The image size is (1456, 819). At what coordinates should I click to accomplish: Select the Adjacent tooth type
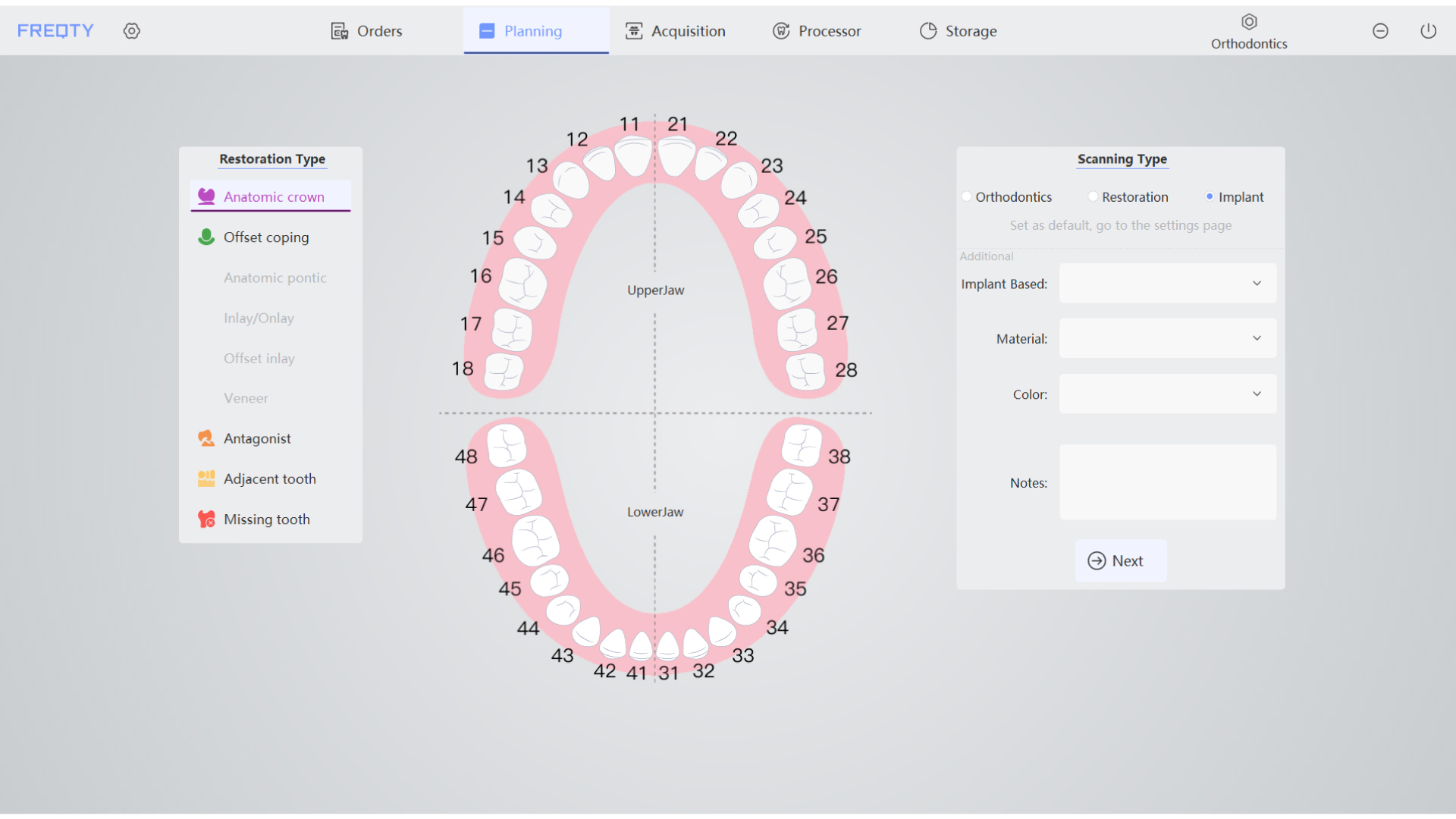pos(271,478)
